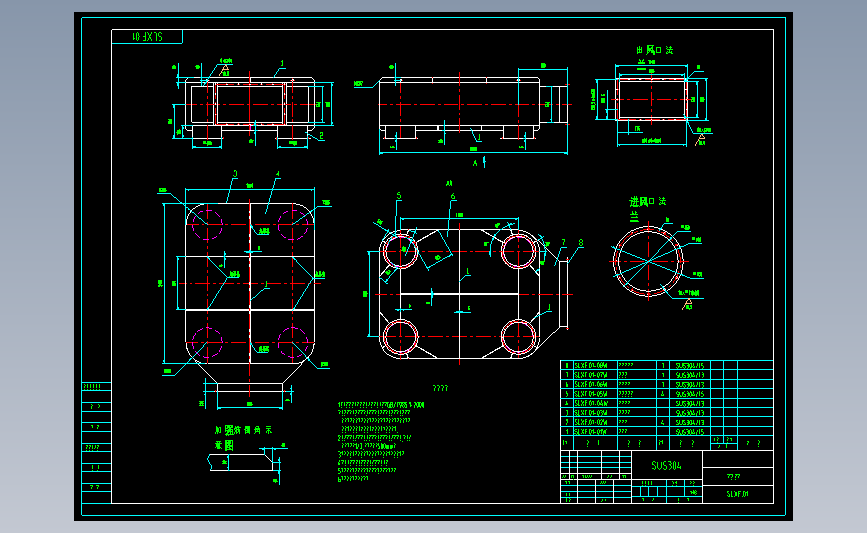This screenshot has width=867, height=533.
Task: Click the material cell in the SLXF 01-01M row
Action: click(690, 431)
